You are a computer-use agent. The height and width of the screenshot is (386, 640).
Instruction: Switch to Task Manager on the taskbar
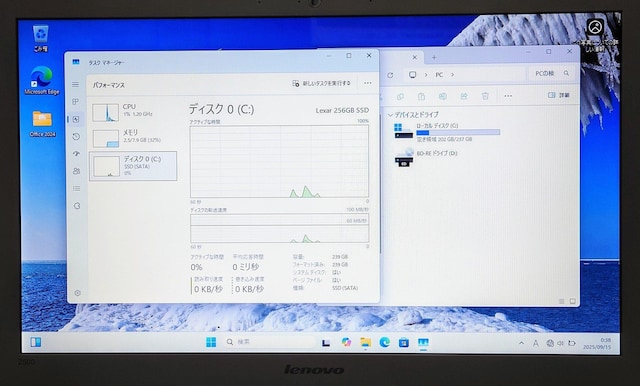point(423,342)
